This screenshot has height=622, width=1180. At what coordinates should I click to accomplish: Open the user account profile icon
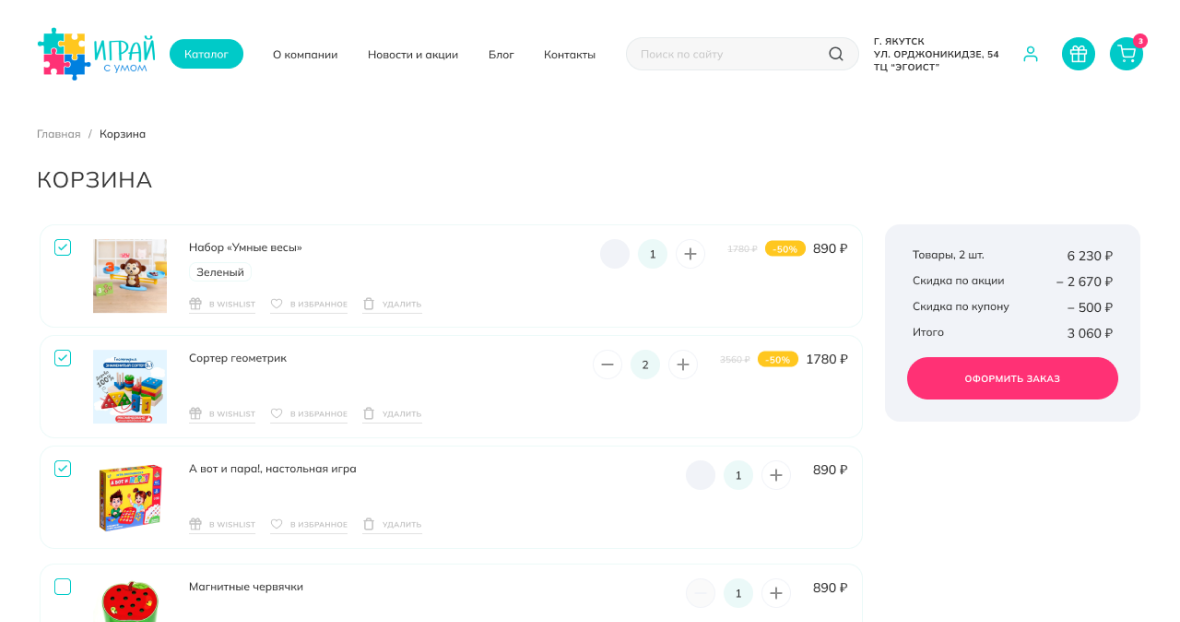[1030, 54]
